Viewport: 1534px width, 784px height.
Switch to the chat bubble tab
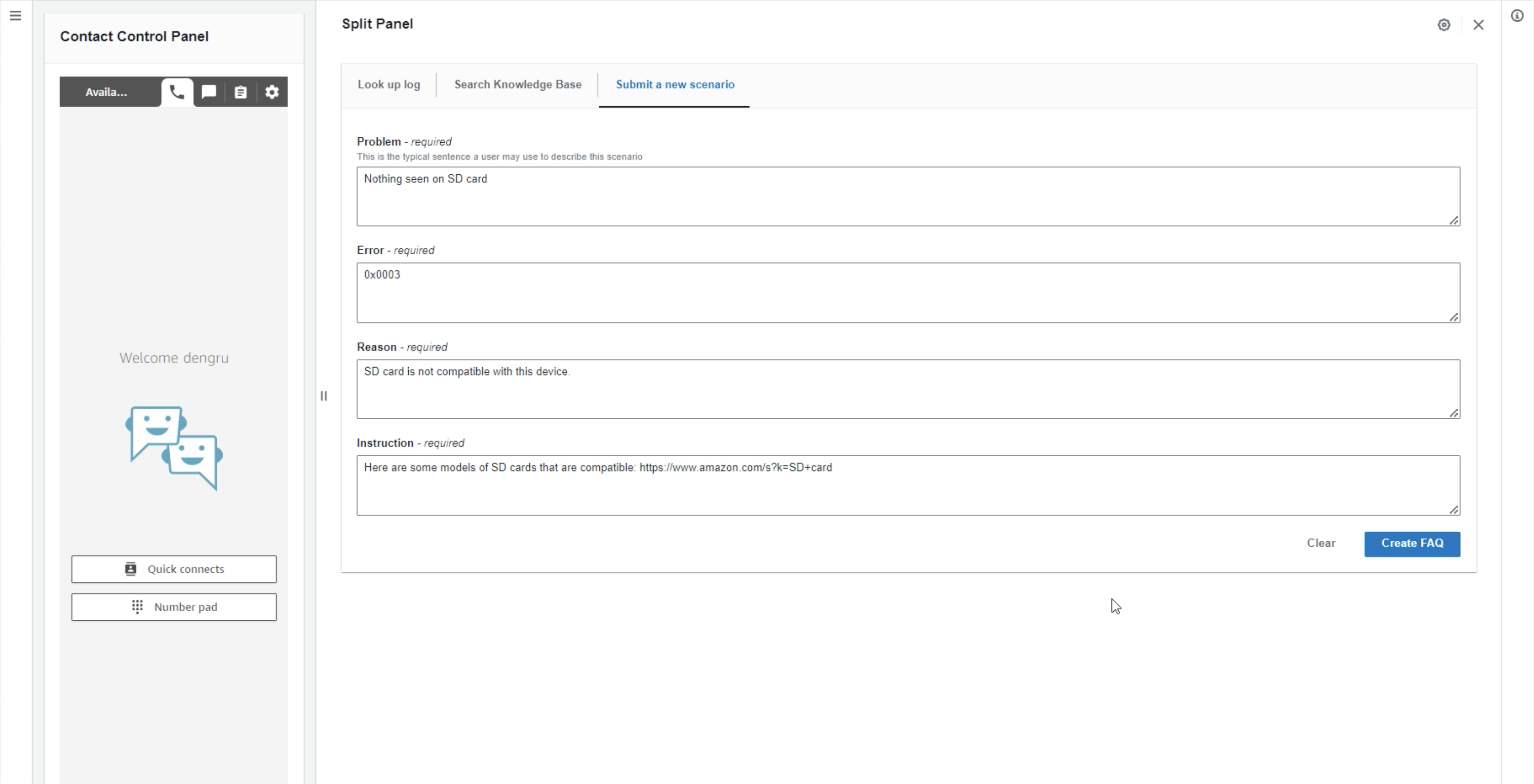209,92
